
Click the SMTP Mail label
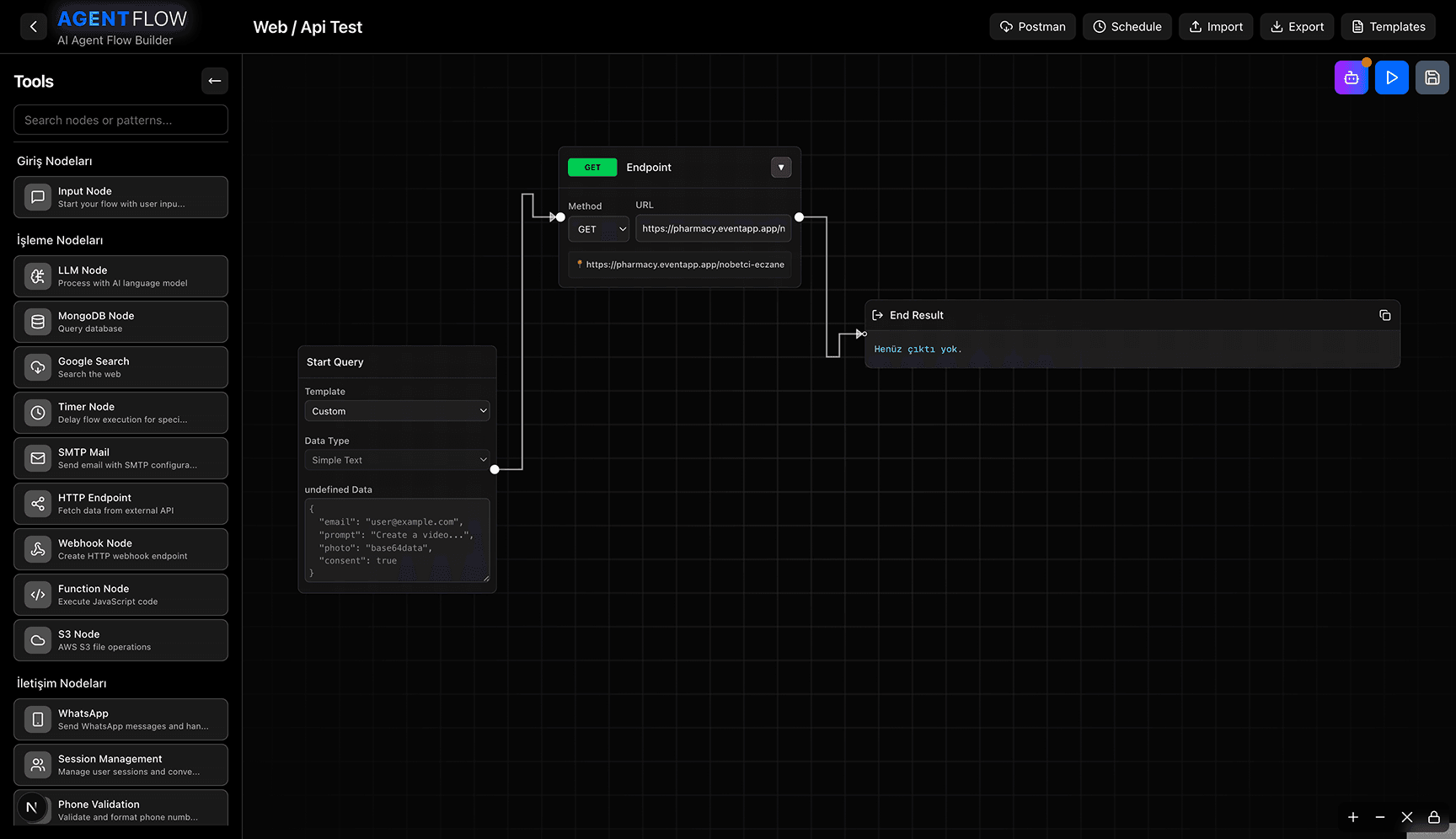click(x=83, y=452)
